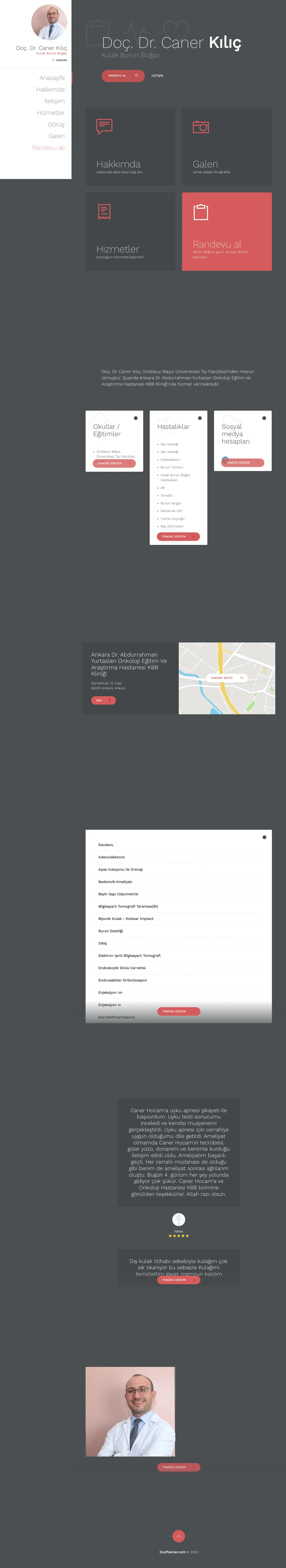Select Eksternal Otit in Hastalıklar list
286x1568 pixels.
click(x=171, y=511)
